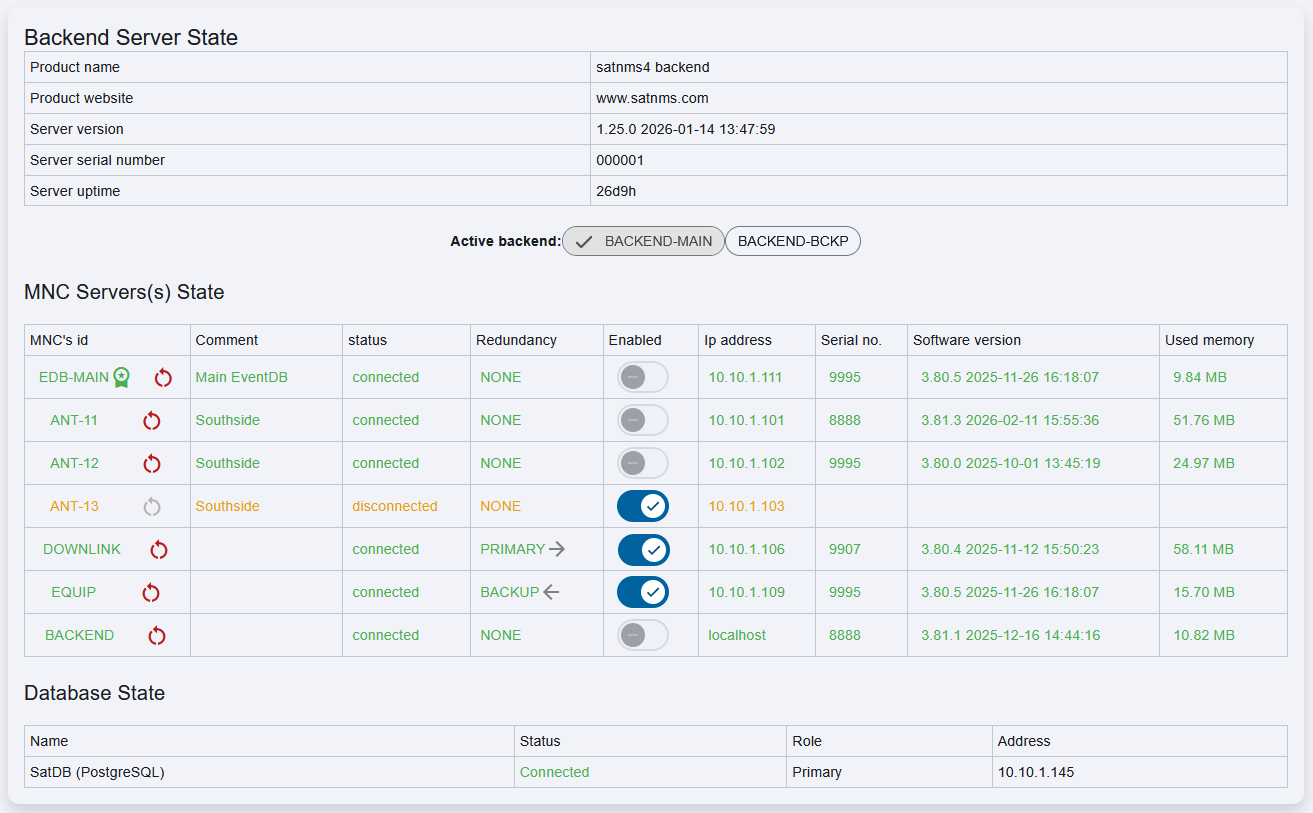Click the BACKUP redundancy left arrow
Viewport: 1313px width, 813px height.
coord(551,592)
